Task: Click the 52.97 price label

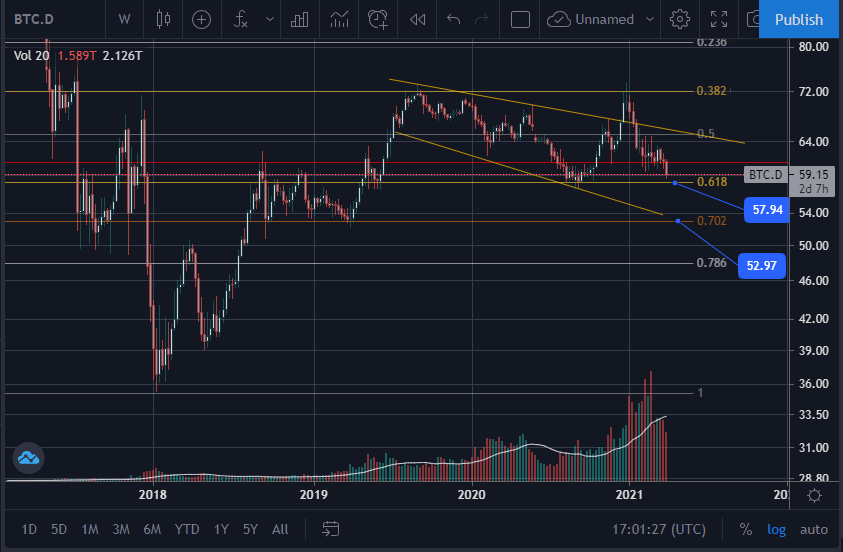Action: (761, 266)
